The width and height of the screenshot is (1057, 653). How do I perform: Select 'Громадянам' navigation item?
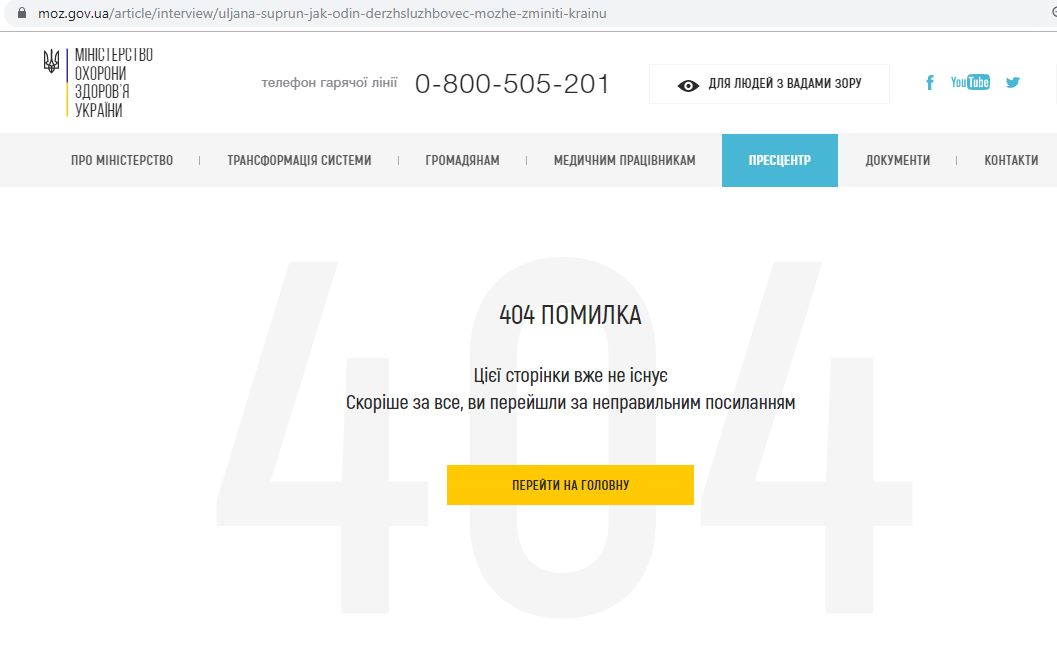coord(462,160)
